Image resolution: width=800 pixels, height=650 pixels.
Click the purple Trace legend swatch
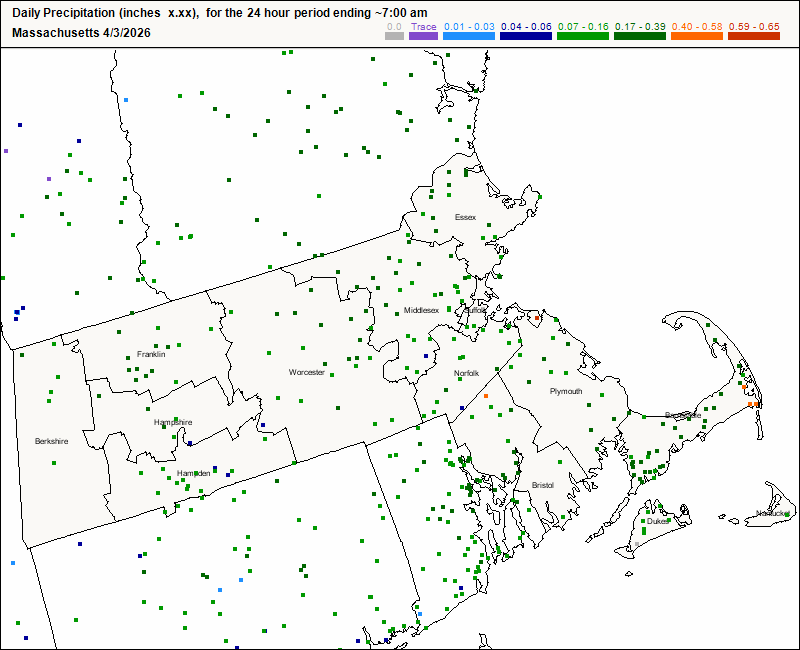coord(424,36)
